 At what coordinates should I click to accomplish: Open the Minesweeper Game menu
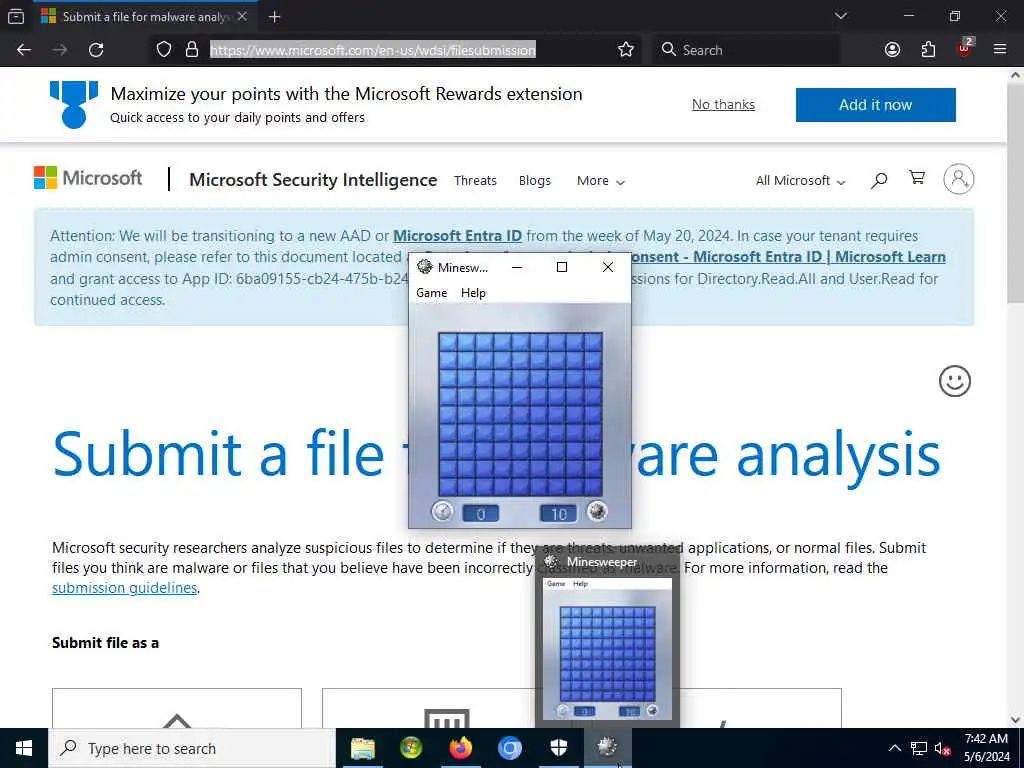coord(432,293)
